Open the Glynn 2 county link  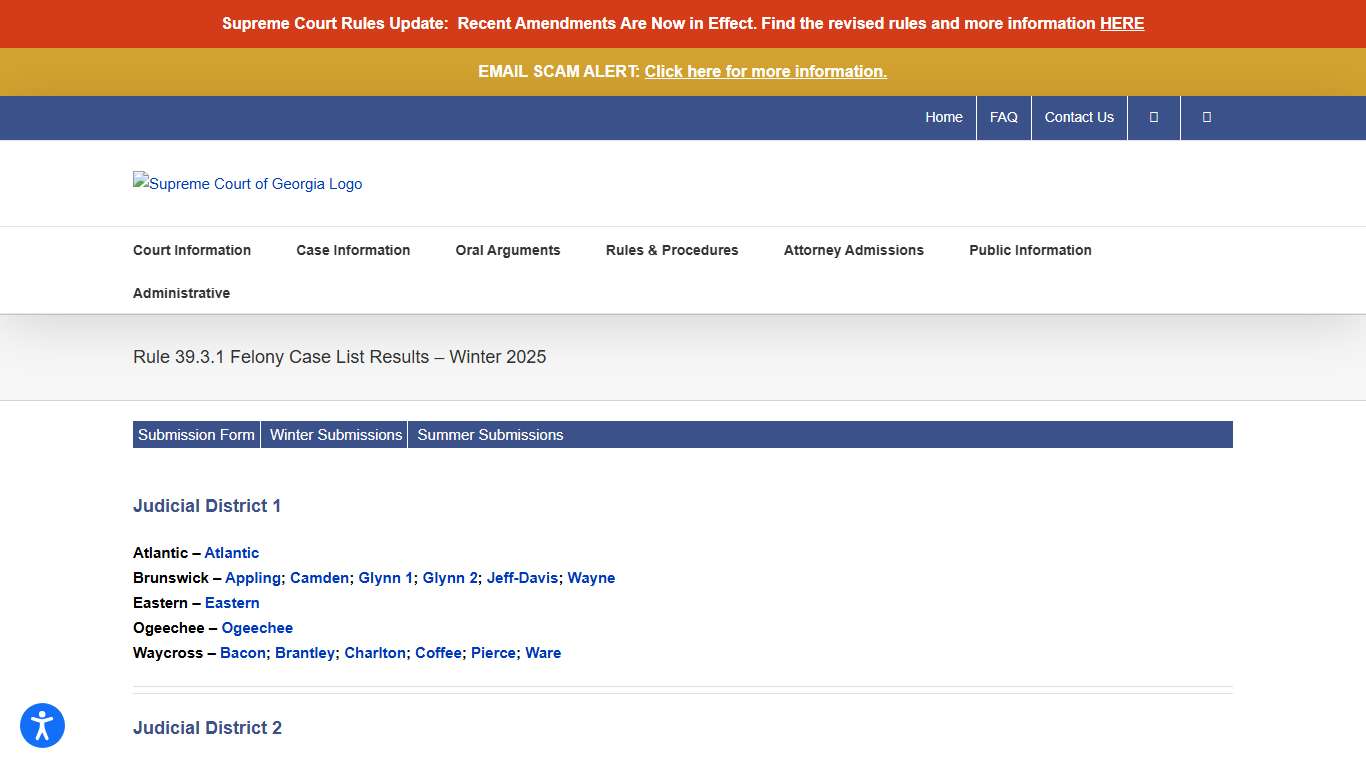(x=450, y=578)
